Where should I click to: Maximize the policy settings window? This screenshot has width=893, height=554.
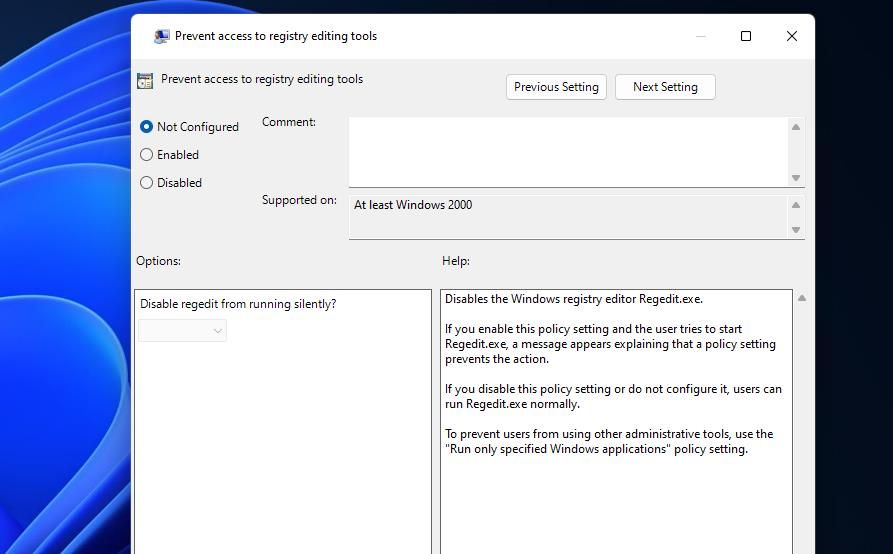click(x=745, y=36)
